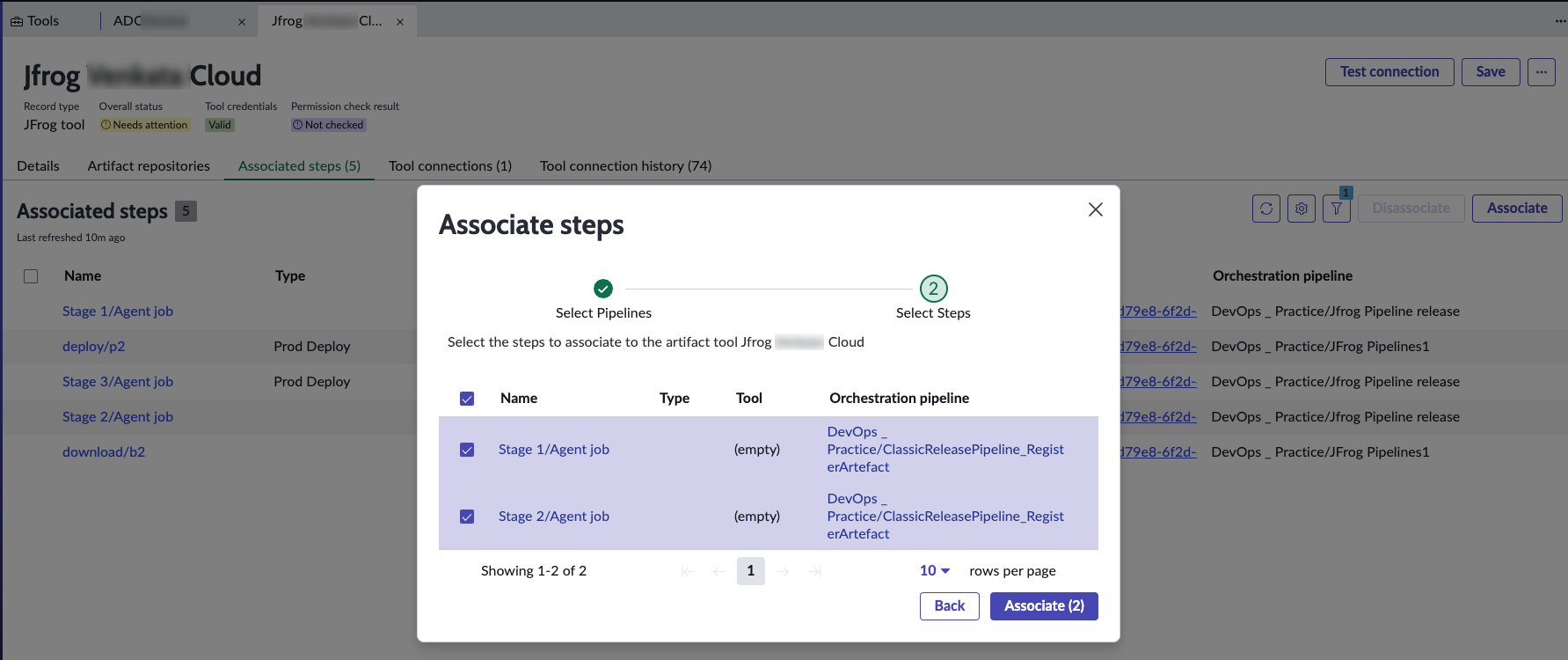
Task: Switch to the Details tab
Action: coord(39,165)
